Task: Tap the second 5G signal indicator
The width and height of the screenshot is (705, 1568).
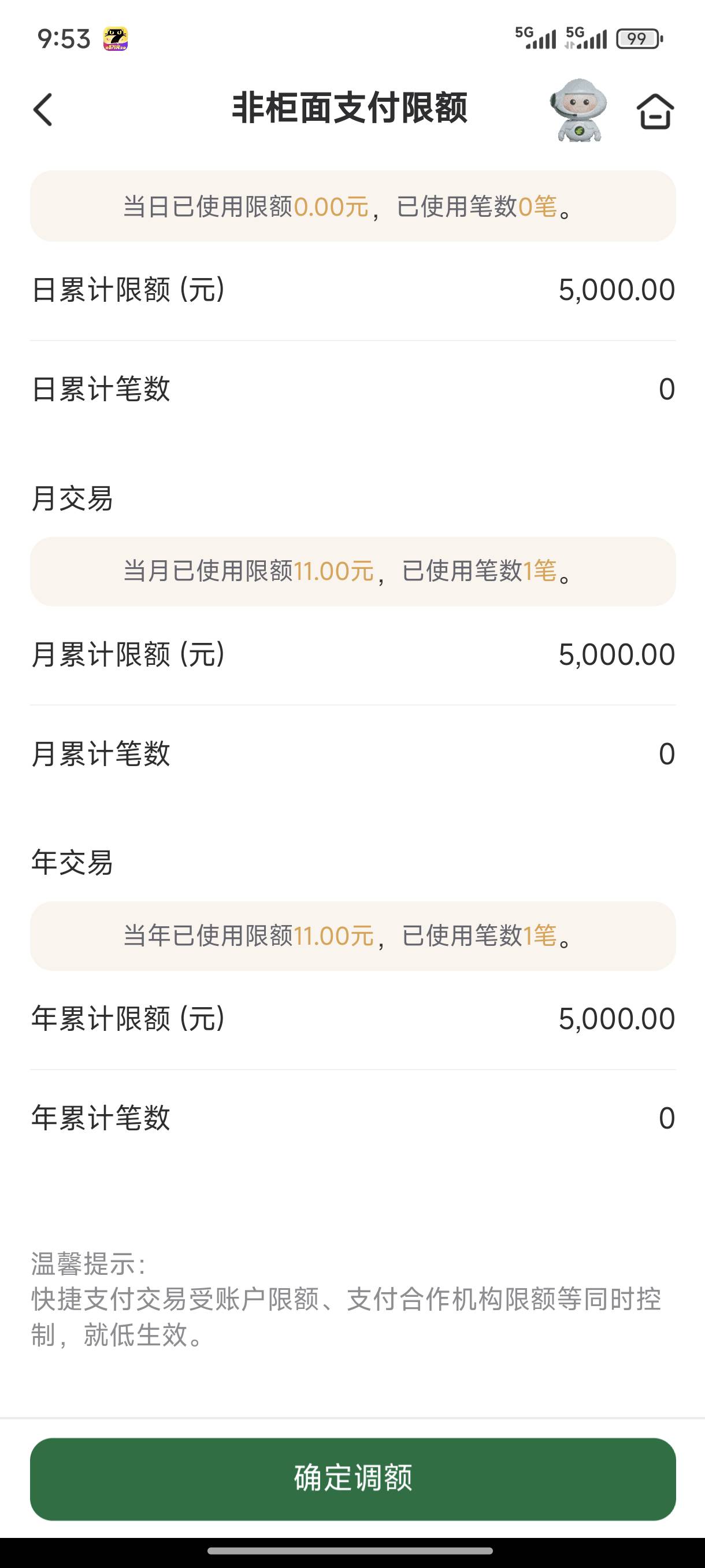Action: click(x=587, y=38)
